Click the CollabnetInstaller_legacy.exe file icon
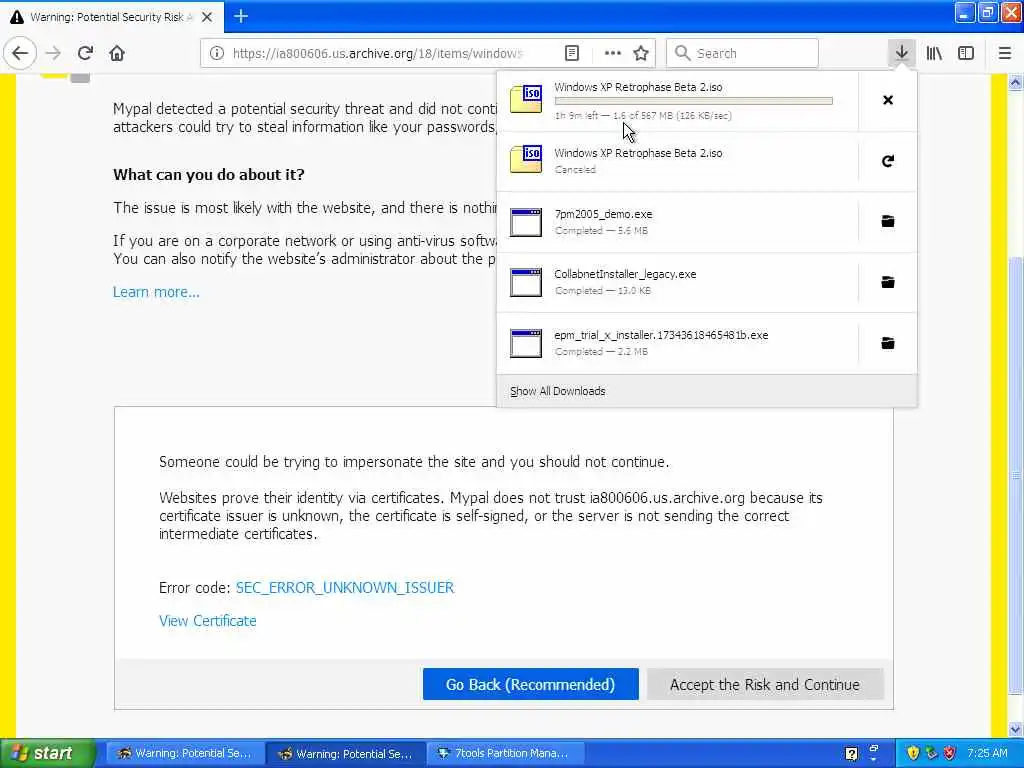Image resolution: width=1024 pixels, height=768 pixels. click(526, 282)
